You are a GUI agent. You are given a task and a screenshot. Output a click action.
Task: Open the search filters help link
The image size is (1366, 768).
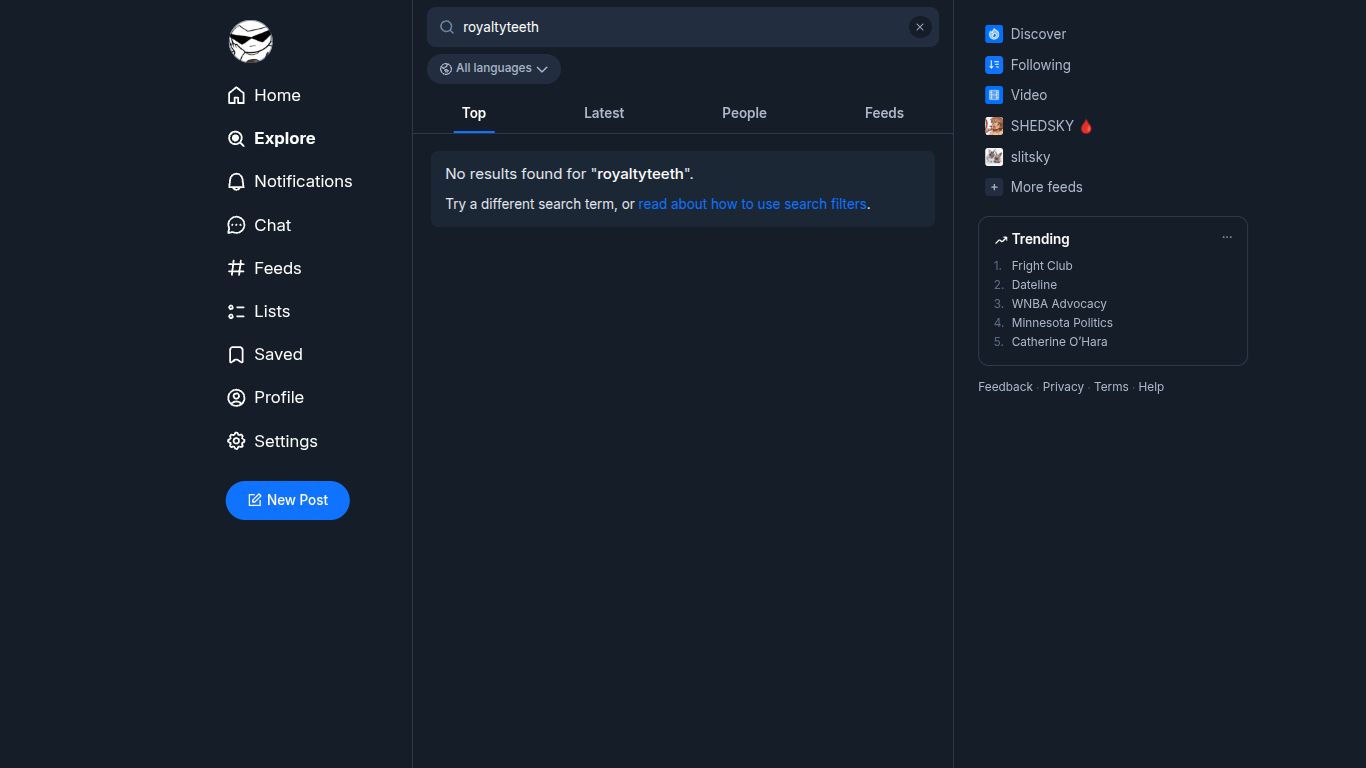pos(752,204)
